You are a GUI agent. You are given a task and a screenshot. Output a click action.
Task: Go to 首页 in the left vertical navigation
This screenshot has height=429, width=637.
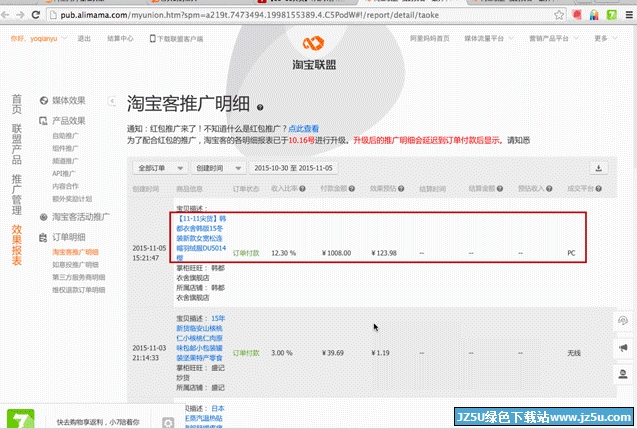(x=17, y=104)
